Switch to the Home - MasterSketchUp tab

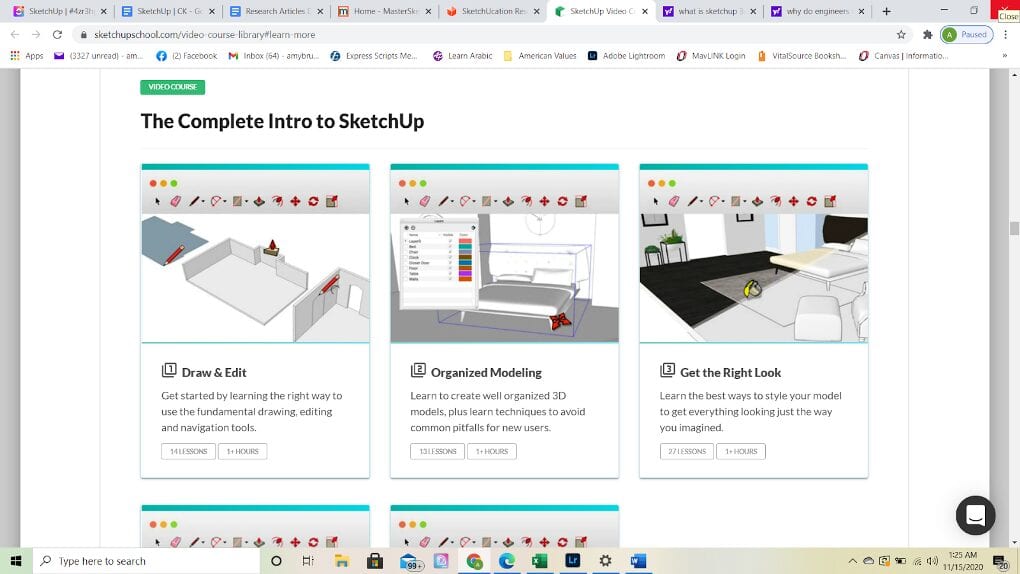385,11
